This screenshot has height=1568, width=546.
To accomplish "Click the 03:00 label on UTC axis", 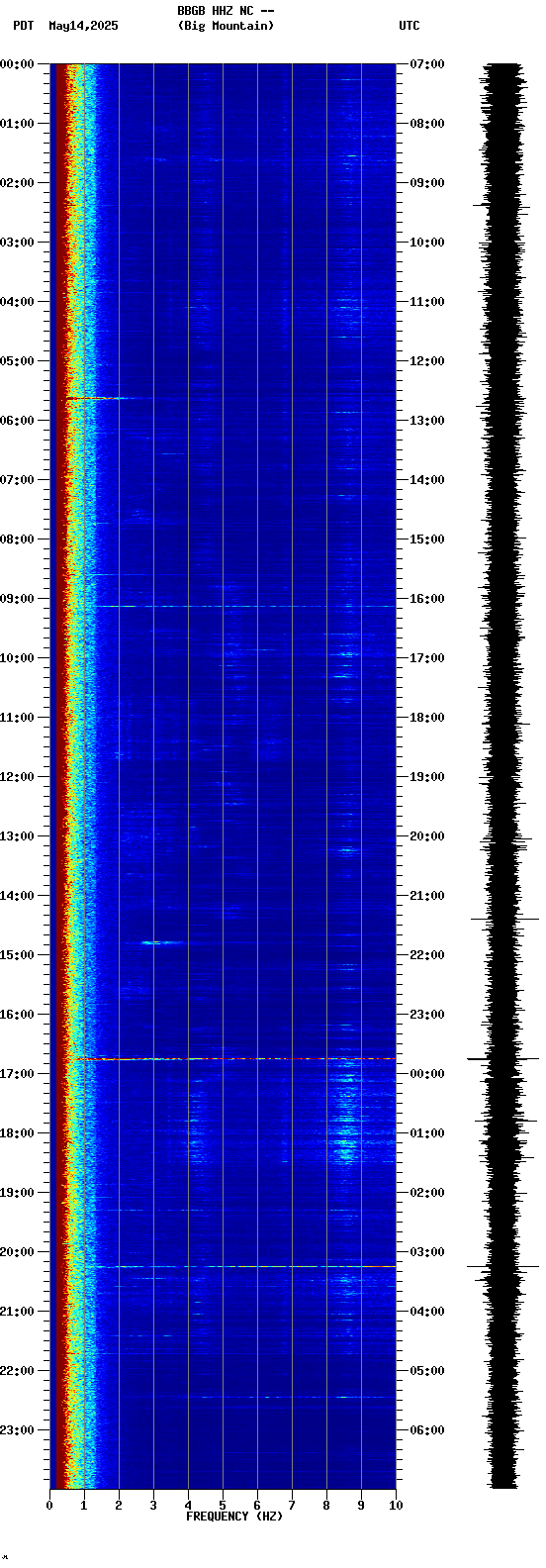I will (427, 1252).
